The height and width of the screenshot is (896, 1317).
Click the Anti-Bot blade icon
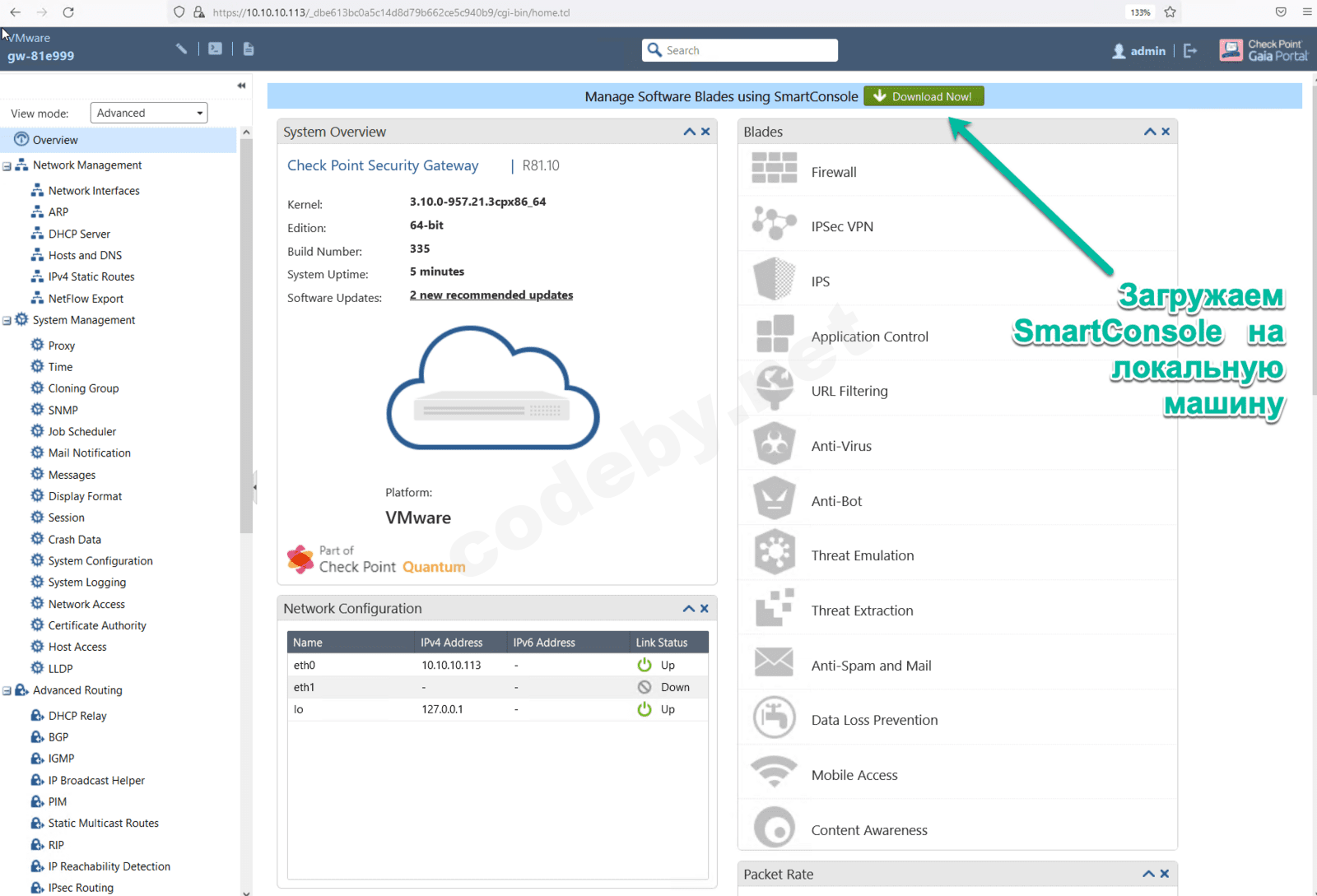(774, 499)
